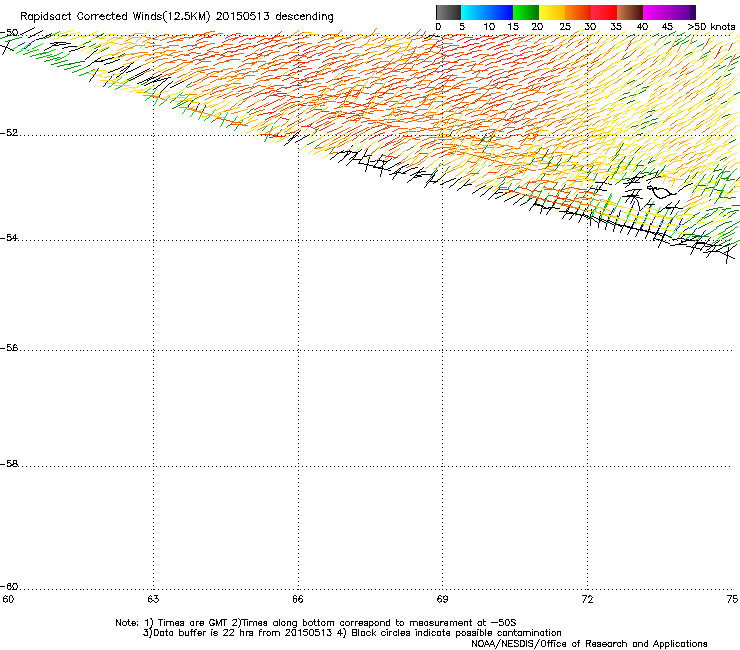Image resolution: width=740 pixels, height=650 pixels.
Task: Click the cyan 5-10 knots legend color
Action: [474, 12]
